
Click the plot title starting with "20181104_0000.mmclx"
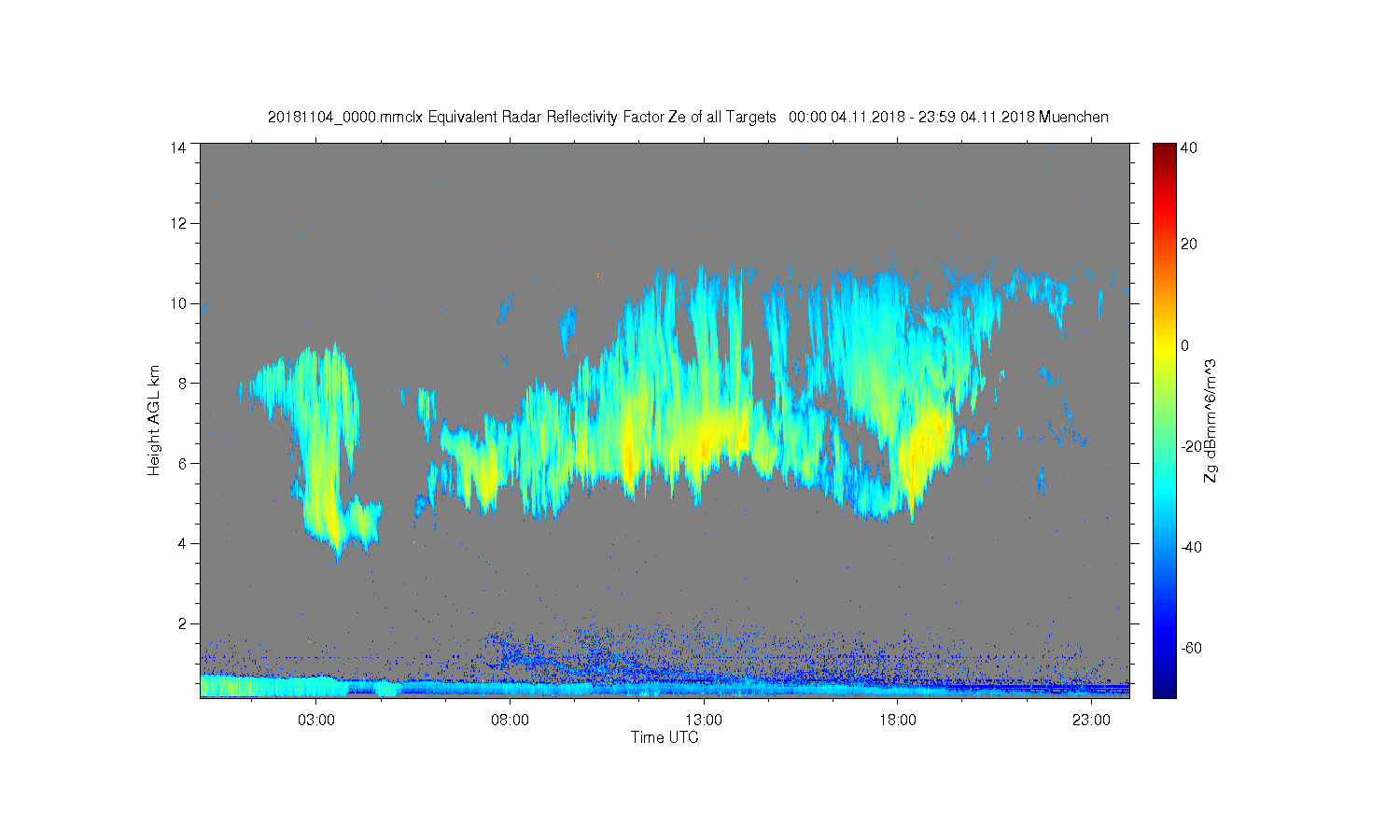tap(688, 118)
